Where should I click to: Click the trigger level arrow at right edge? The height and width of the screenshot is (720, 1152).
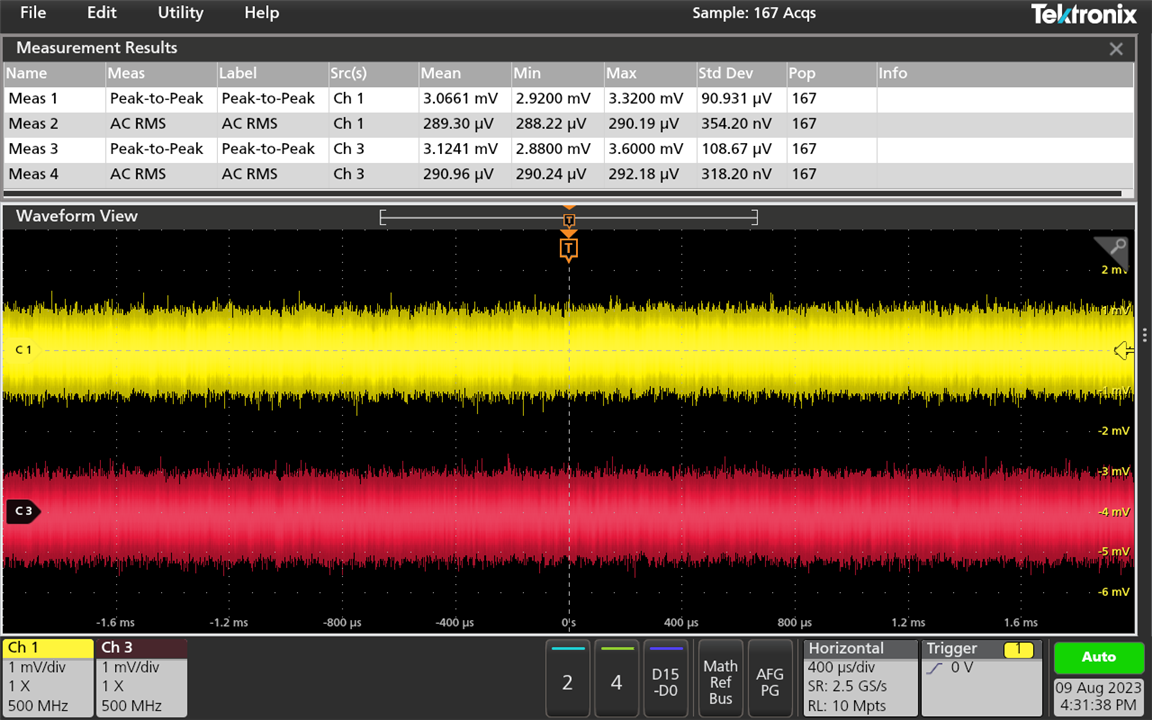pyautogui.click(x=1123, y=350)
